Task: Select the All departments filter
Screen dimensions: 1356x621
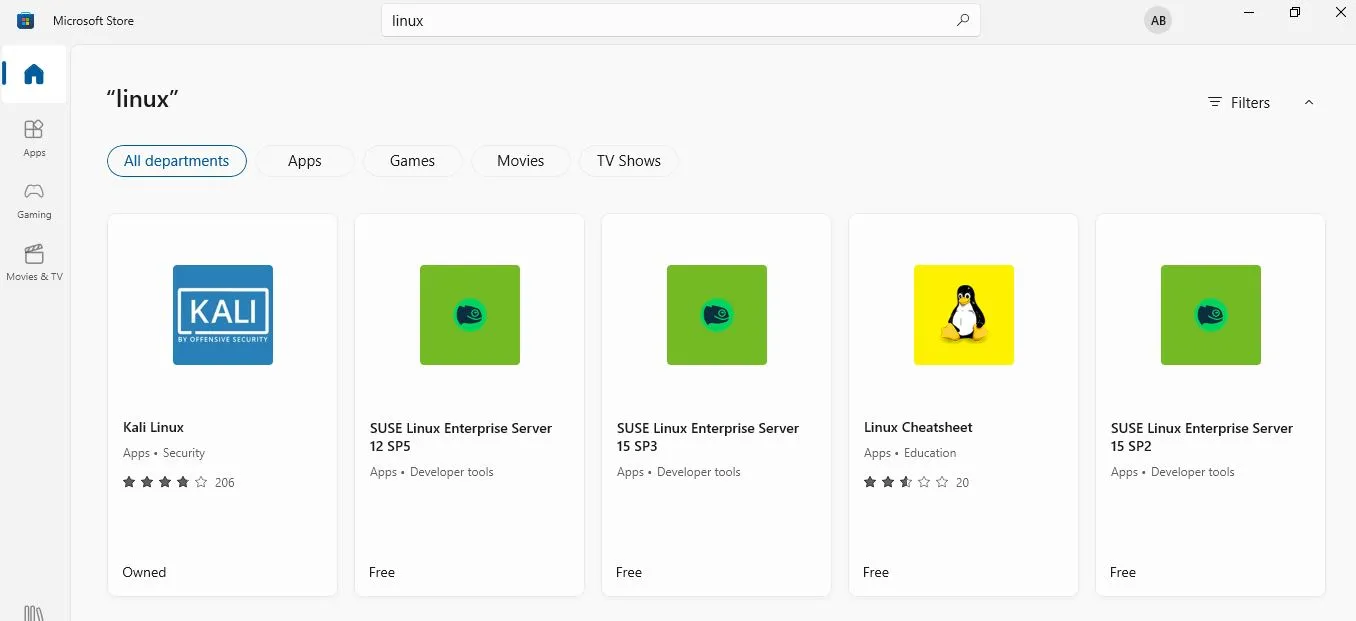Action: (x=177, y=161)
